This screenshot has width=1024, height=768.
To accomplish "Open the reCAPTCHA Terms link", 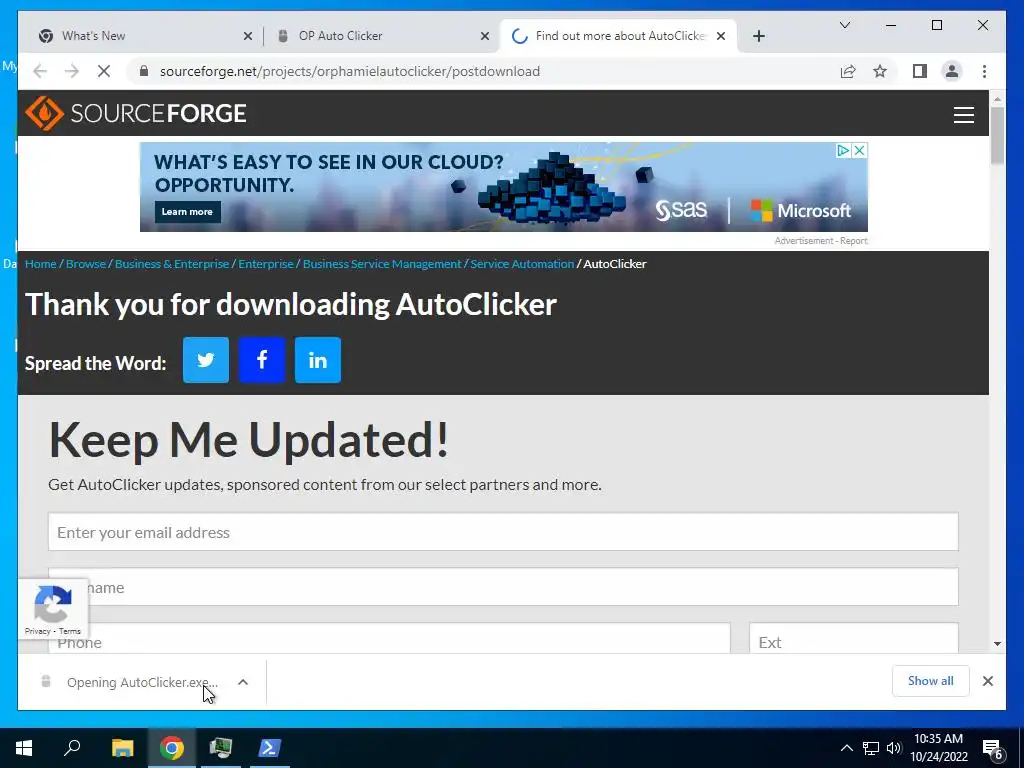I will tap(70, 632).
